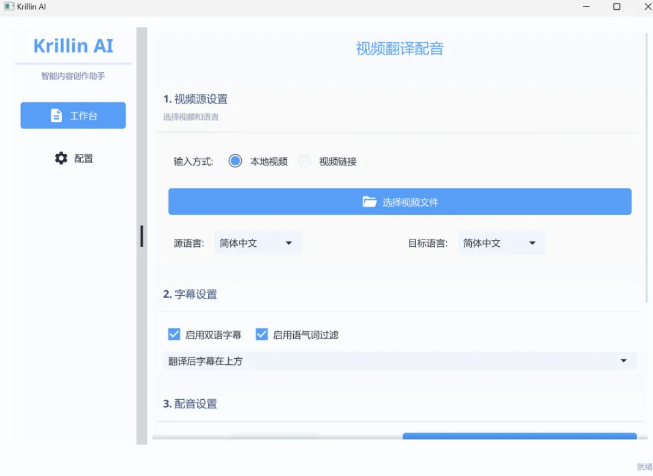Click the arrow of the 目标语言 dropdown

point(532,243)
